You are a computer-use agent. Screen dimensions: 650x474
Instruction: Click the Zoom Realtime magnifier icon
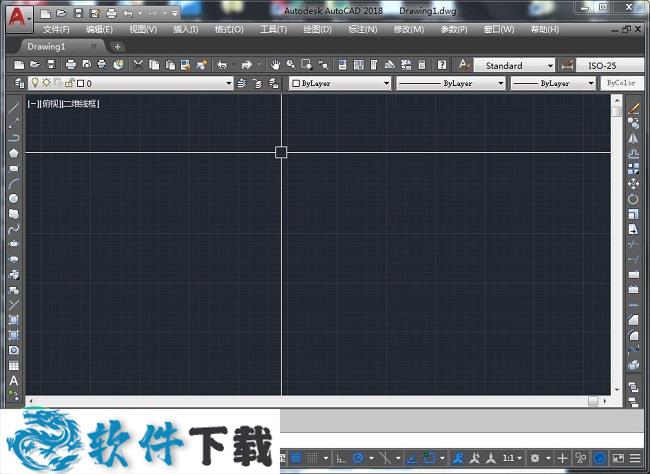(291, 65)
